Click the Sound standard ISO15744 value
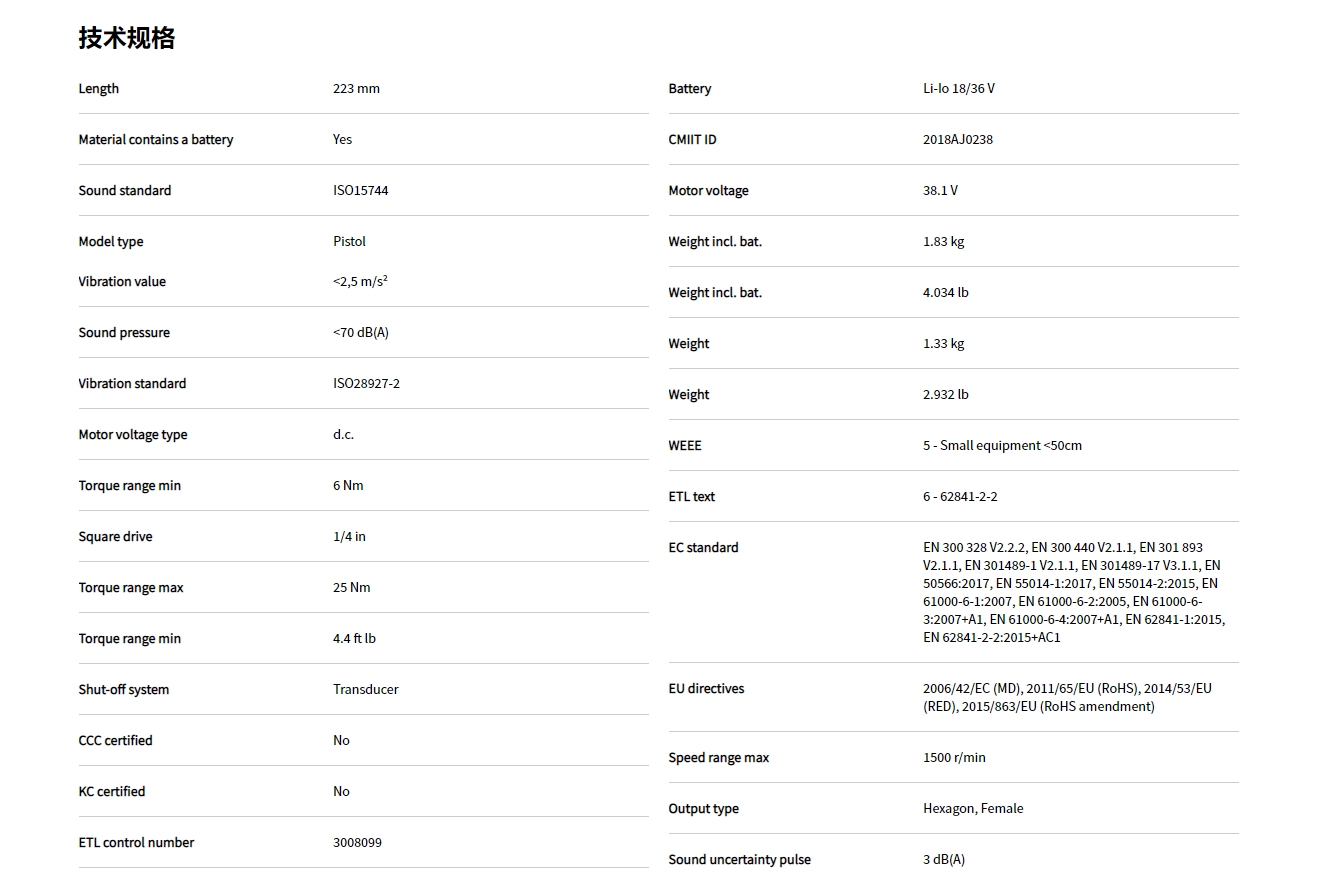1318x878 pixels. [360, 191]
